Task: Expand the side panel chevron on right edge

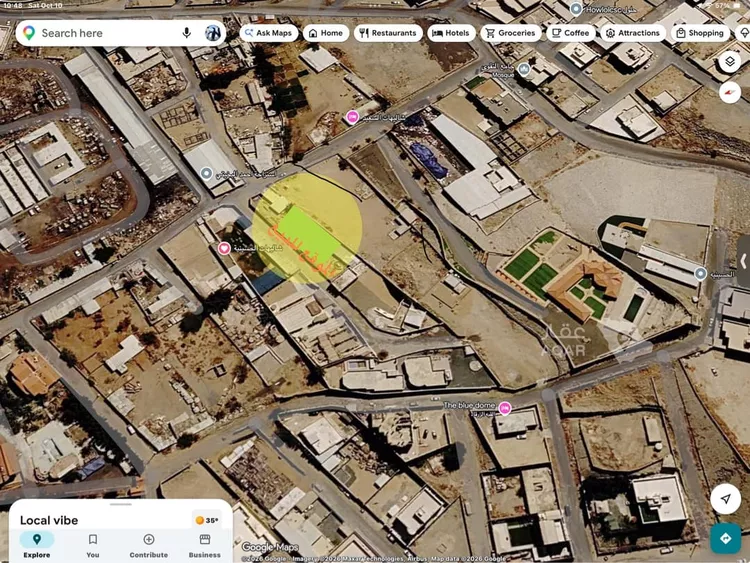Action: 743,261
